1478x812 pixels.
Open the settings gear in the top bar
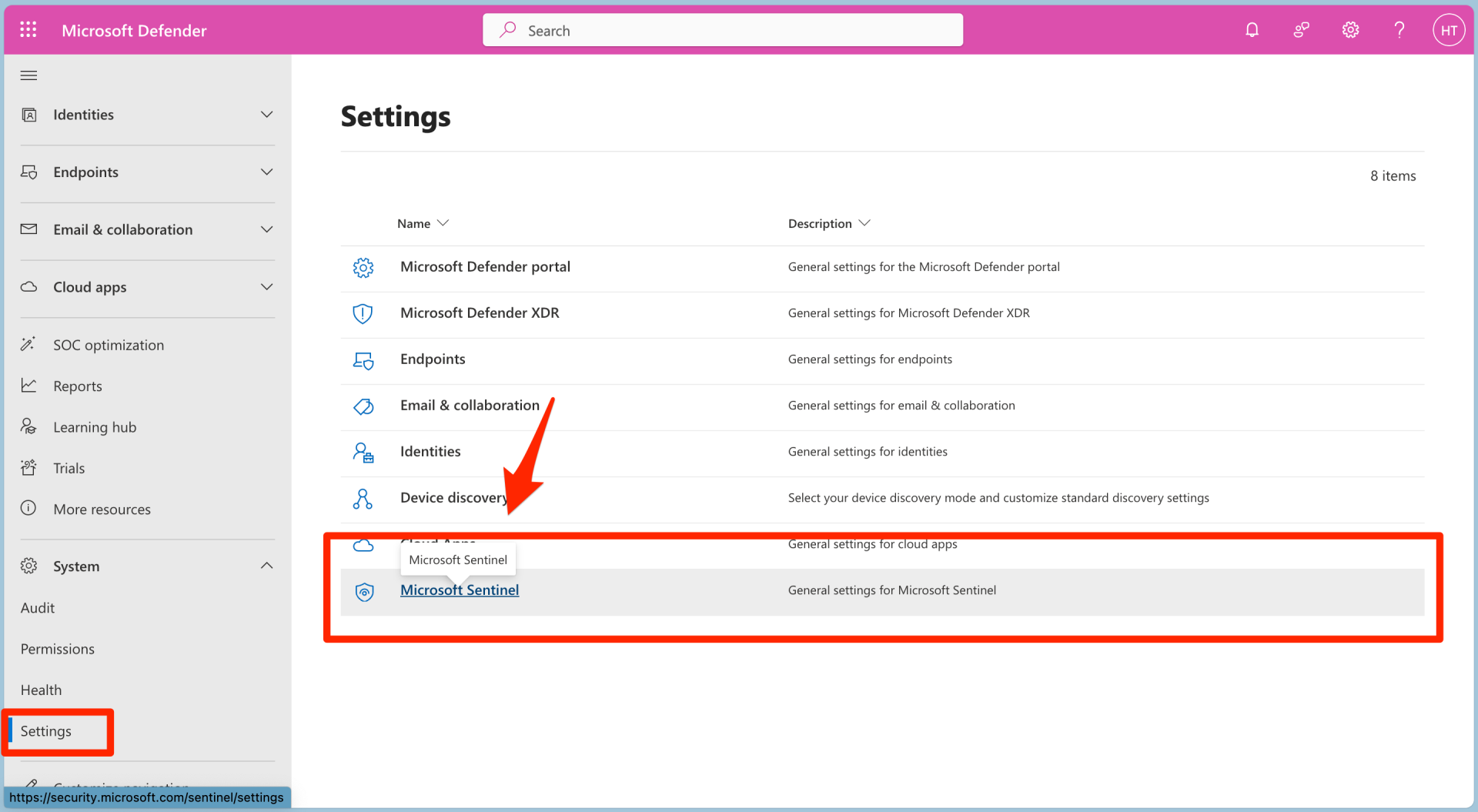click(1349, 29)
